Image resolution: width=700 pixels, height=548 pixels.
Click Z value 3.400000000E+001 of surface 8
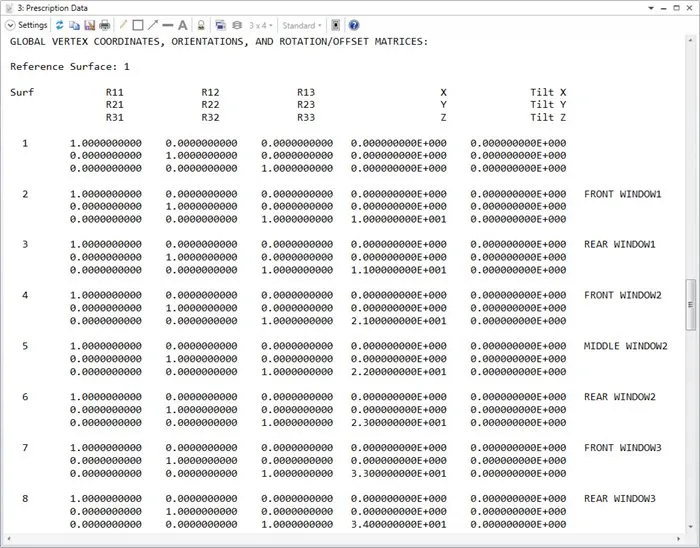(398, 524)
